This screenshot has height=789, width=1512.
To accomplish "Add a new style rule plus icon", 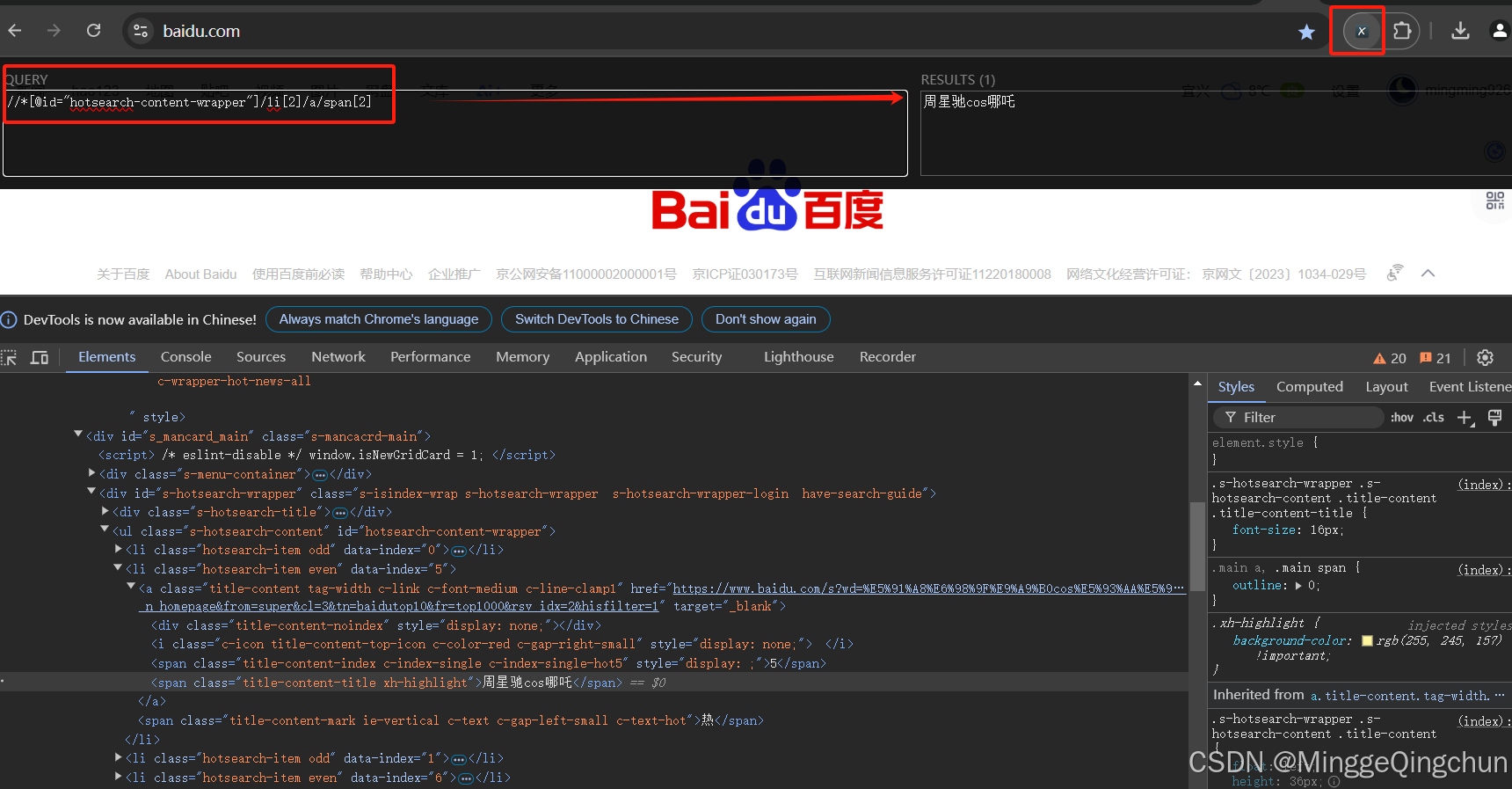I will tap(1465, 418).
